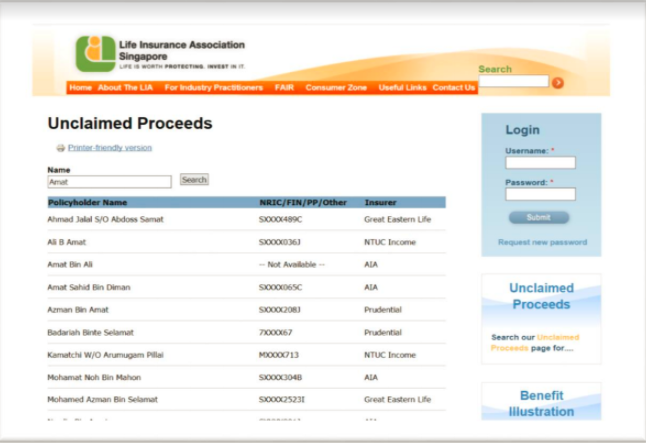Screen dimensions: 646x443
Task: Go to the FAIR menu item
Action: coord(284,88)
